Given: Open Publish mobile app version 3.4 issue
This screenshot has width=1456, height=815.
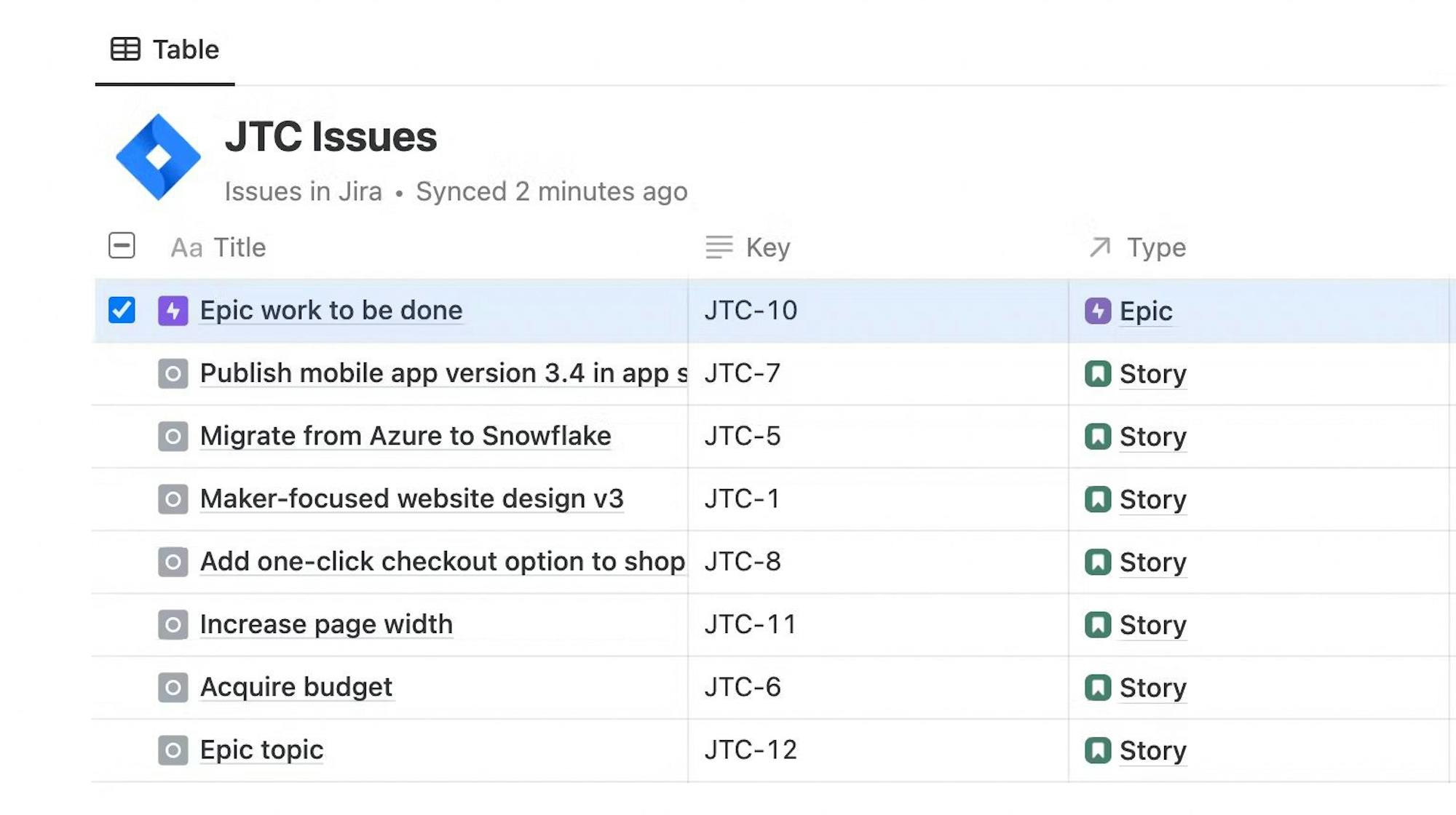Looking at the screenshot, I should 443,373.
